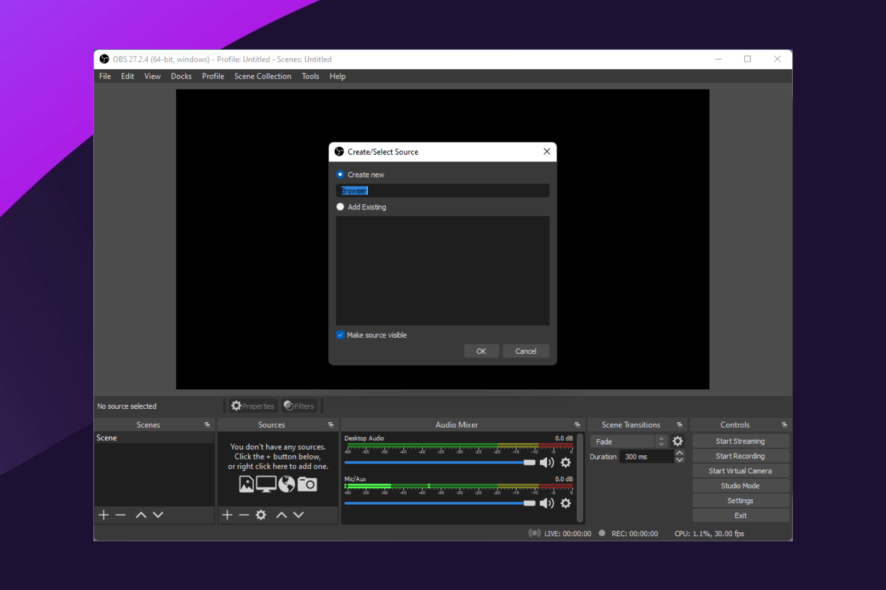Click the display capture monitor icon
The height and width of the screenshot is (590, 886).
[x=266, y=484]
